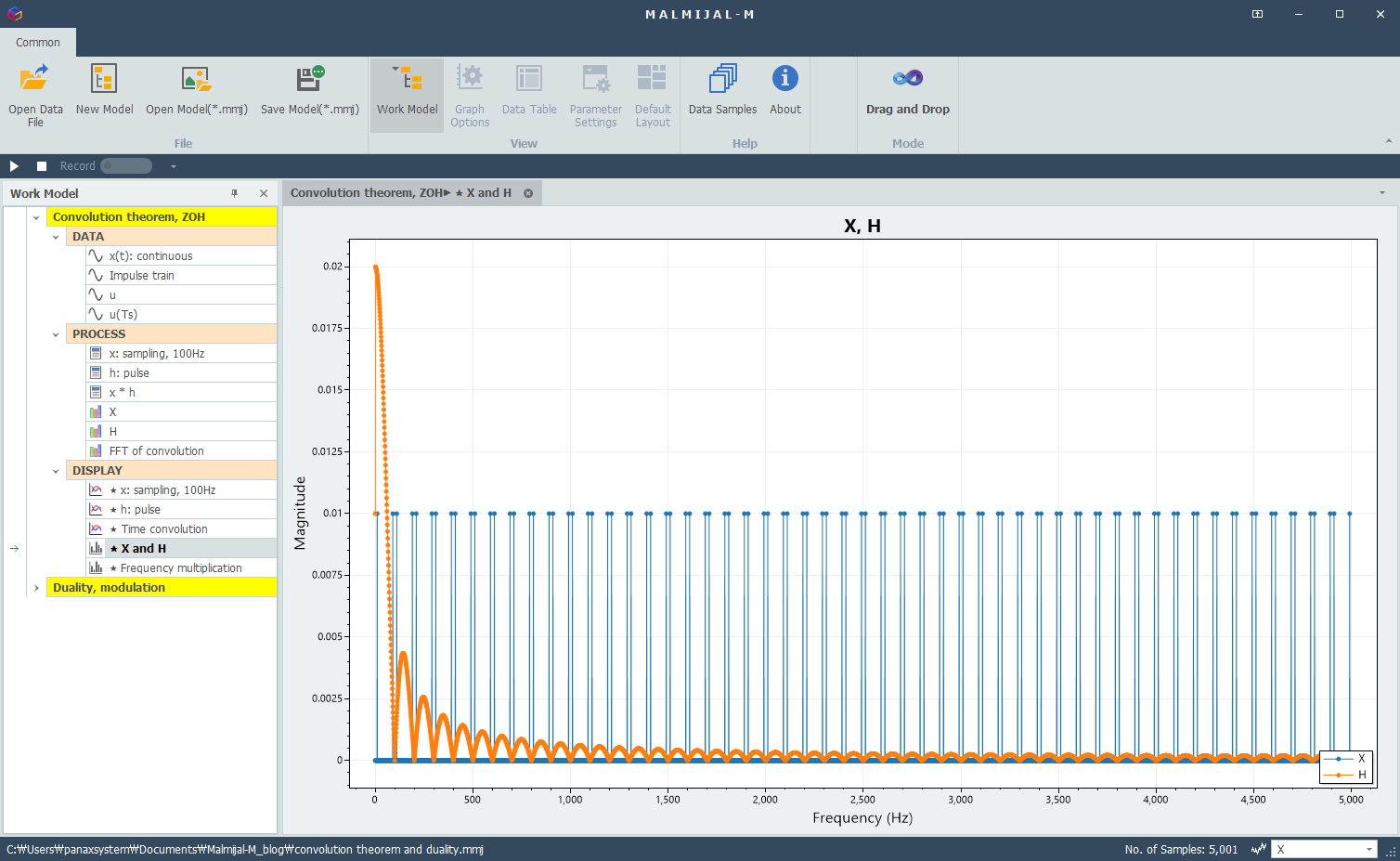Select the H spectrum process
Viewport: 1400px width, 861px height.
(181, 431)
